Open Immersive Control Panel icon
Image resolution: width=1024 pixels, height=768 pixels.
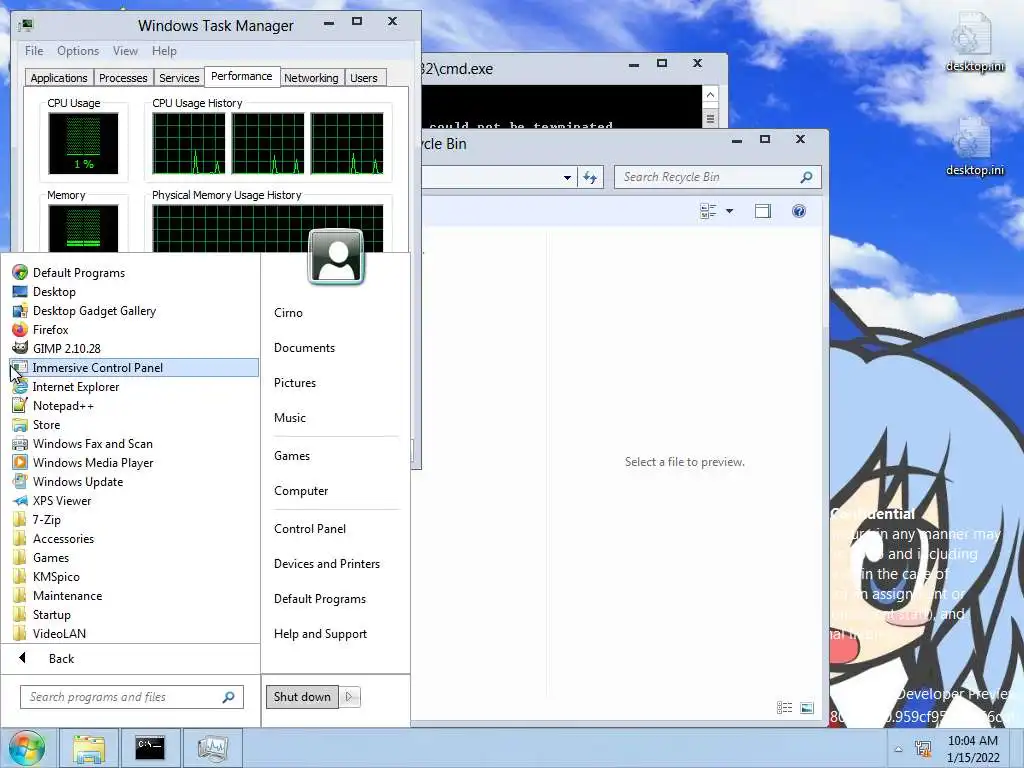pyautogui.click(x=20, y=367)
